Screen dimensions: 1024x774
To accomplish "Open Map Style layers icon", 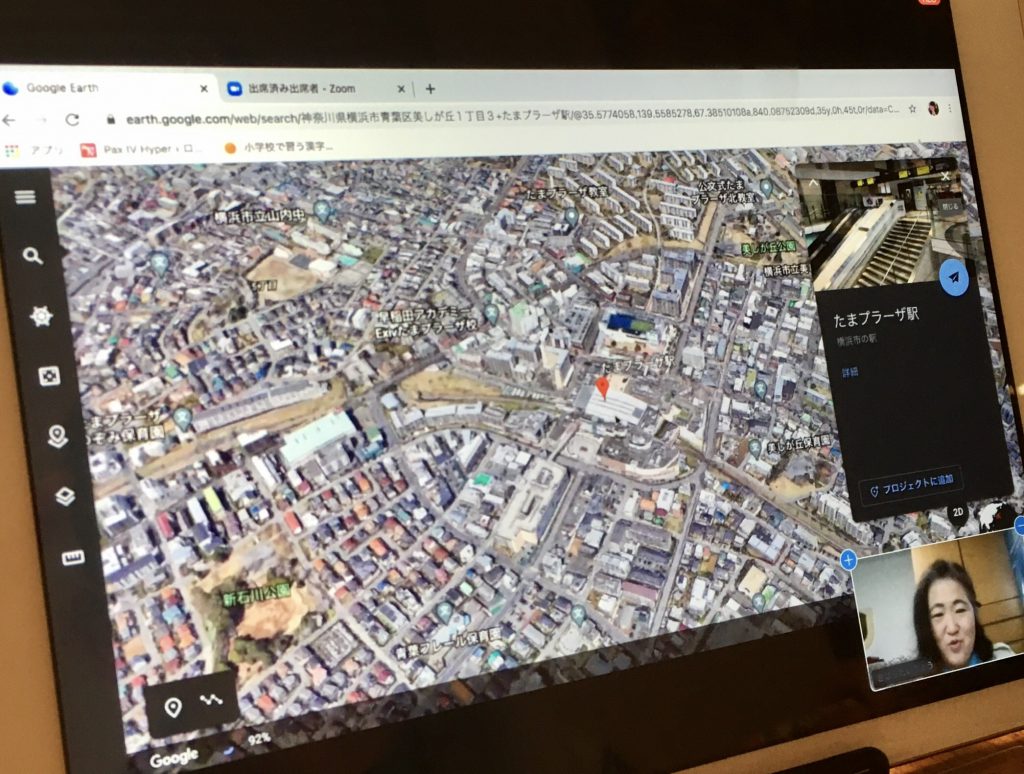I will pos(65,496).
